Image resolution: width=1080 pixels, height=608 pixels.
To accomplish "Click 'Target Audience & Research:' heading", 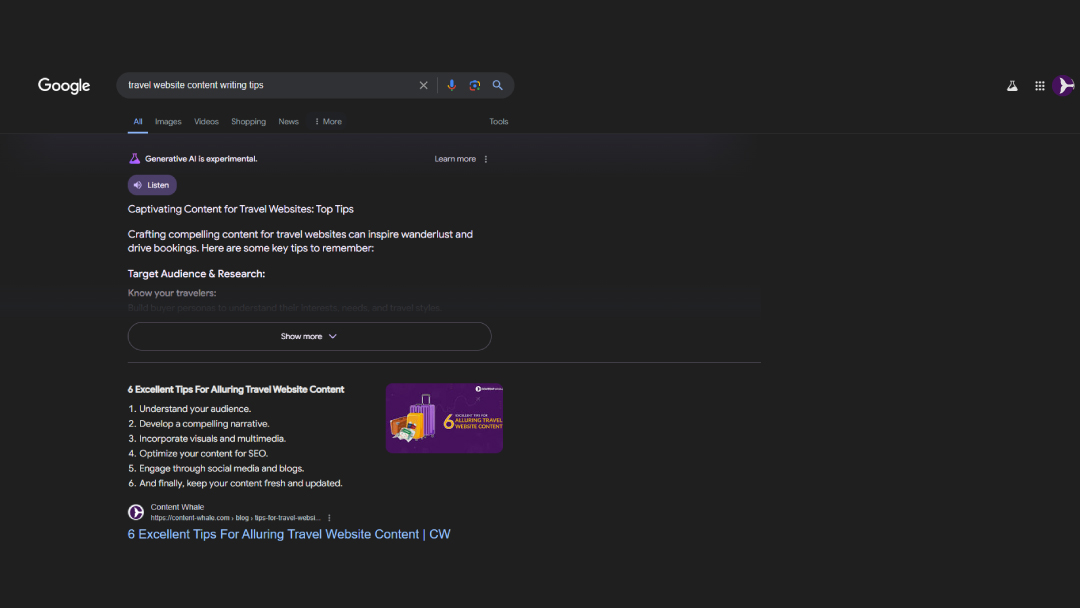I will (x=196, y=274).
